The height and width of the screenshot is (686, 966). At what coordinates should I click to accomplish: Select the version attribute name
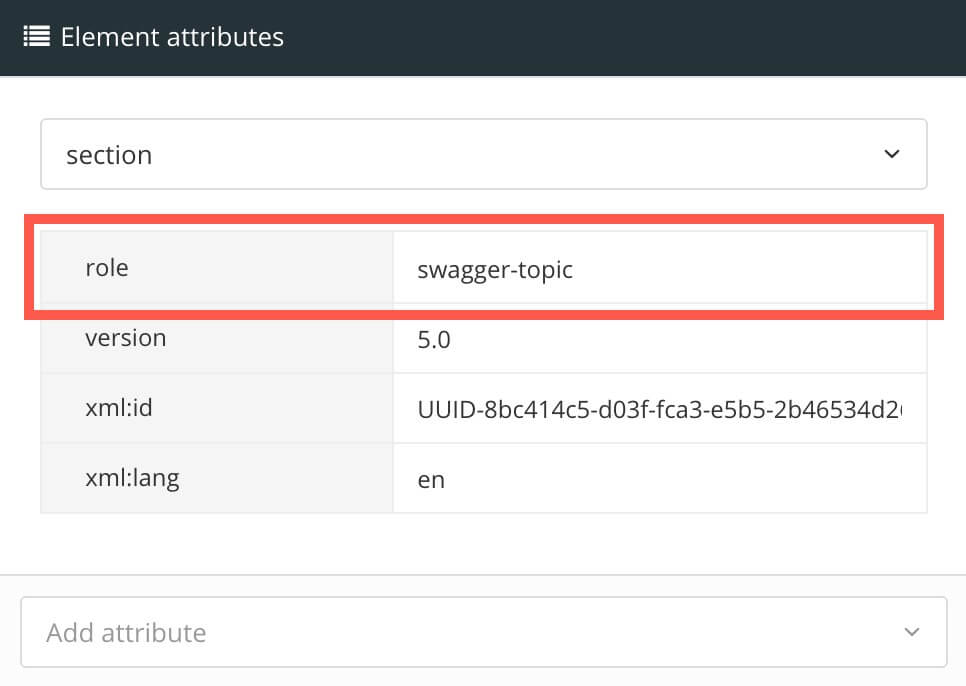point(126,338)
